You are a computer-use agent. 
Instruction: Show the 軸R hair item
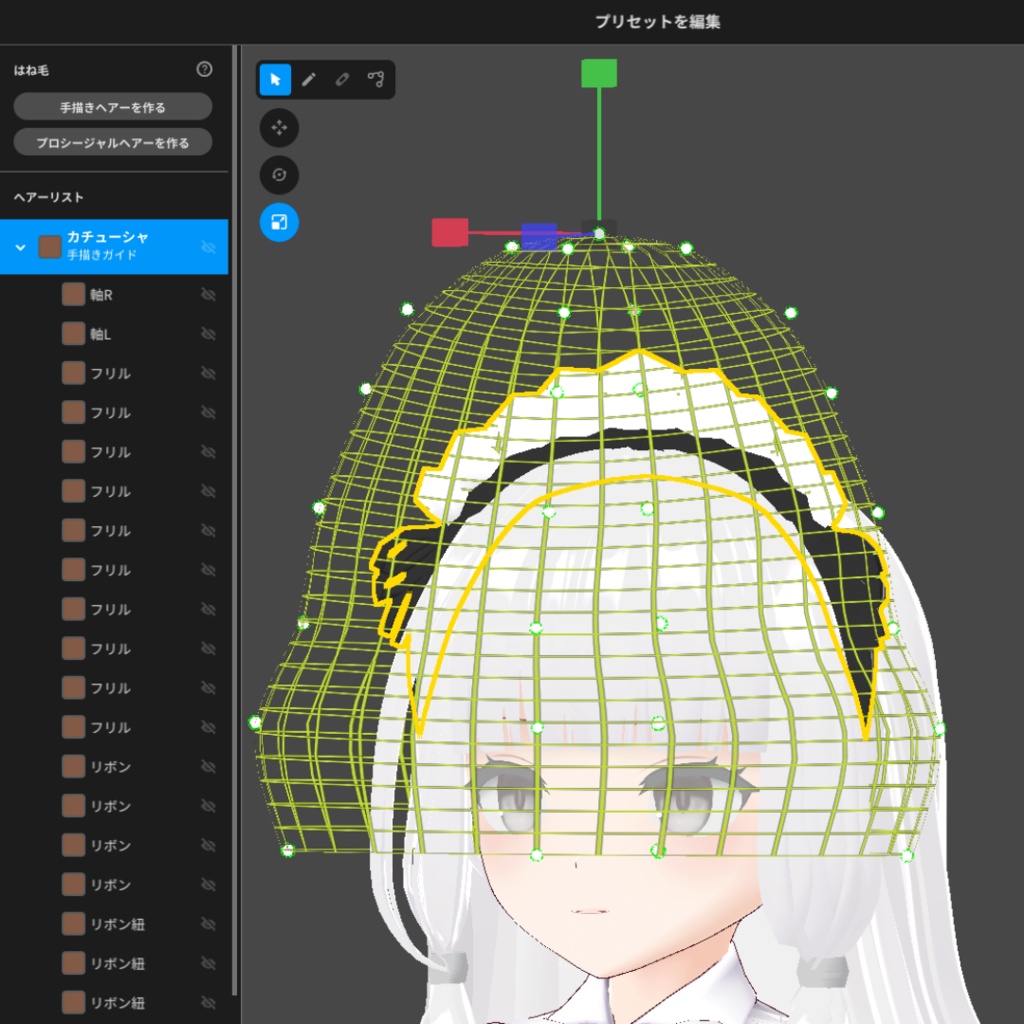(x=208, y=294)
